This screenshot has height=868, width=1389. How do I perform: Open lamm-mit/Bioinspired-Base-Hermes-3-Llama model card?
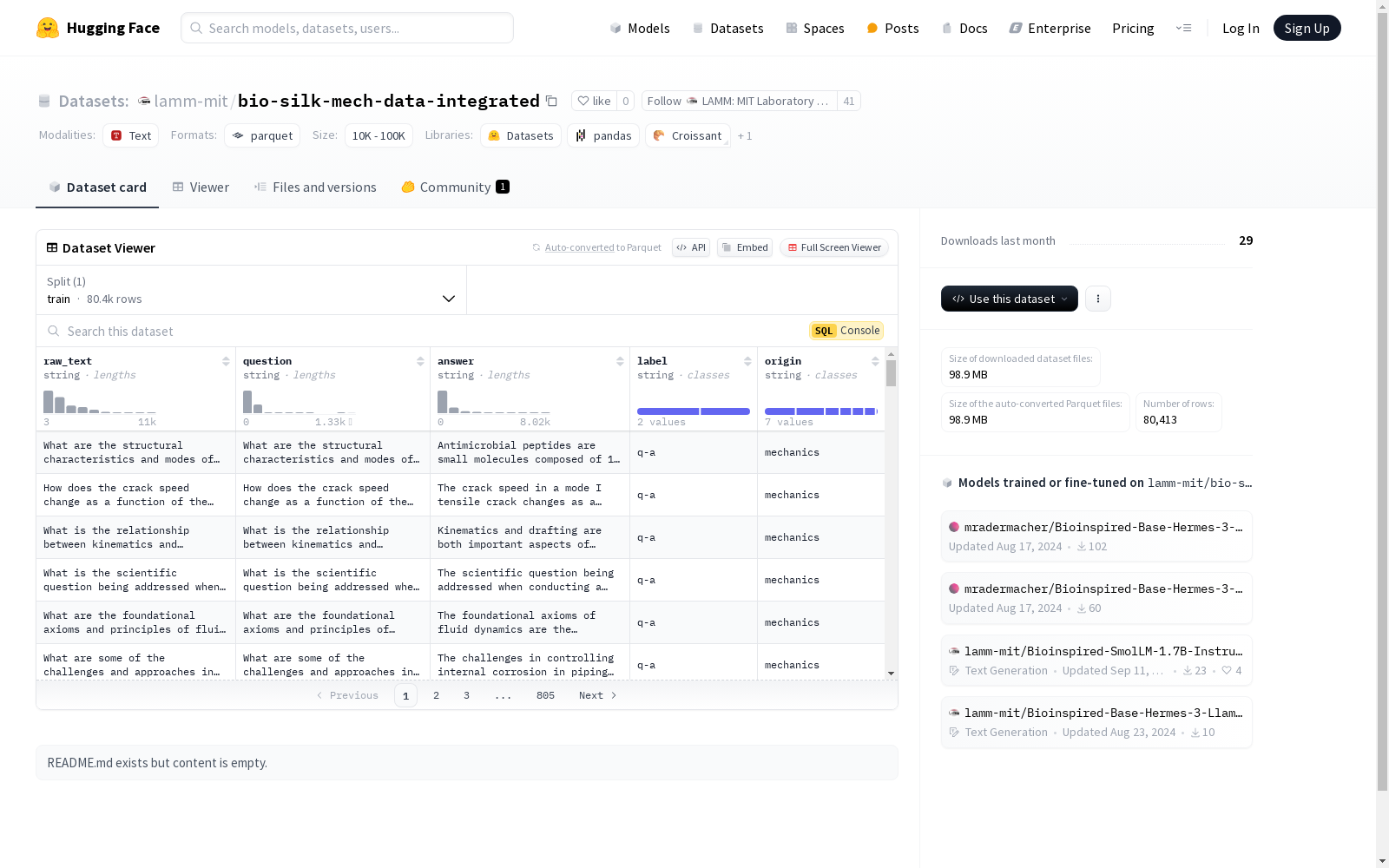point(1096,722)
